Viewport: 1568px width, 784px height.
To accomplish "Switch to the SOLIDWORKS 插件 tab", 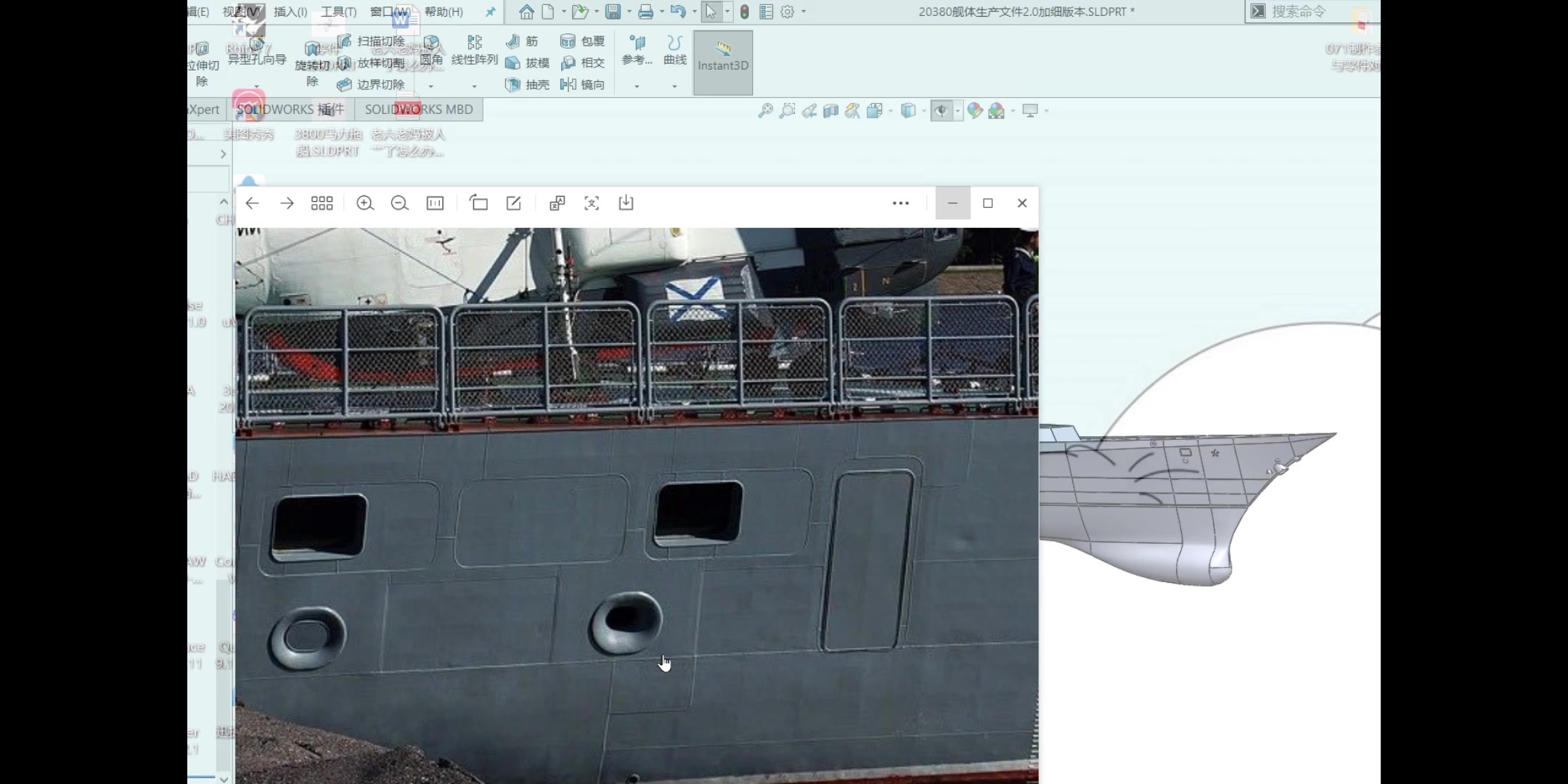I will click(x=290, y=110).
